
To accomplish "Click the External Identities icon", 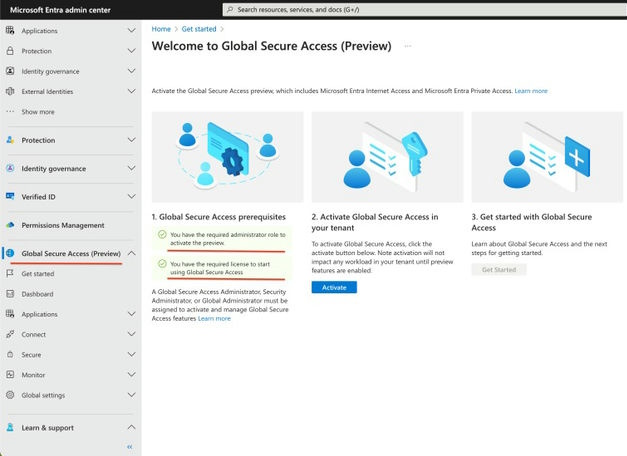I will 10,91.
